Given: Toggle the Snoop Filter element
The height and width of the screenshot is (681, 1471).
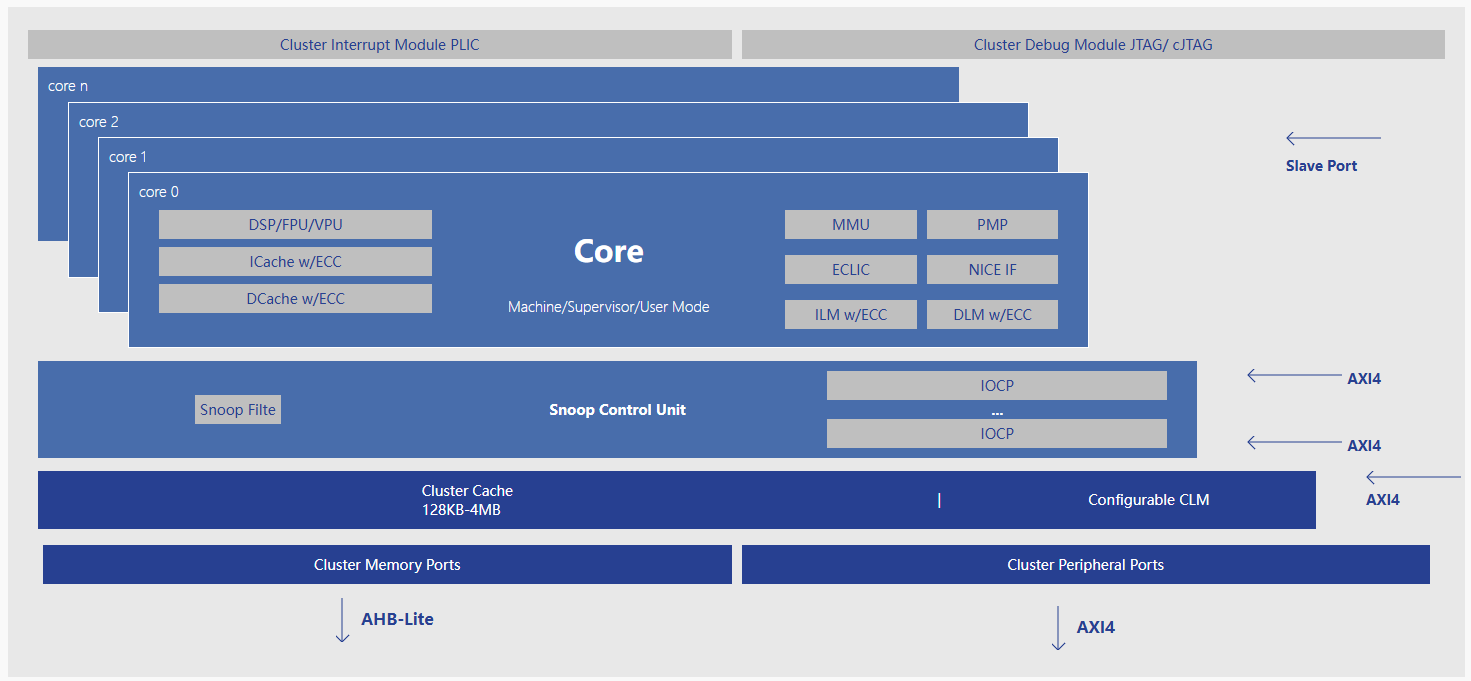Looking at the screenshot, I should pos(237,409).
